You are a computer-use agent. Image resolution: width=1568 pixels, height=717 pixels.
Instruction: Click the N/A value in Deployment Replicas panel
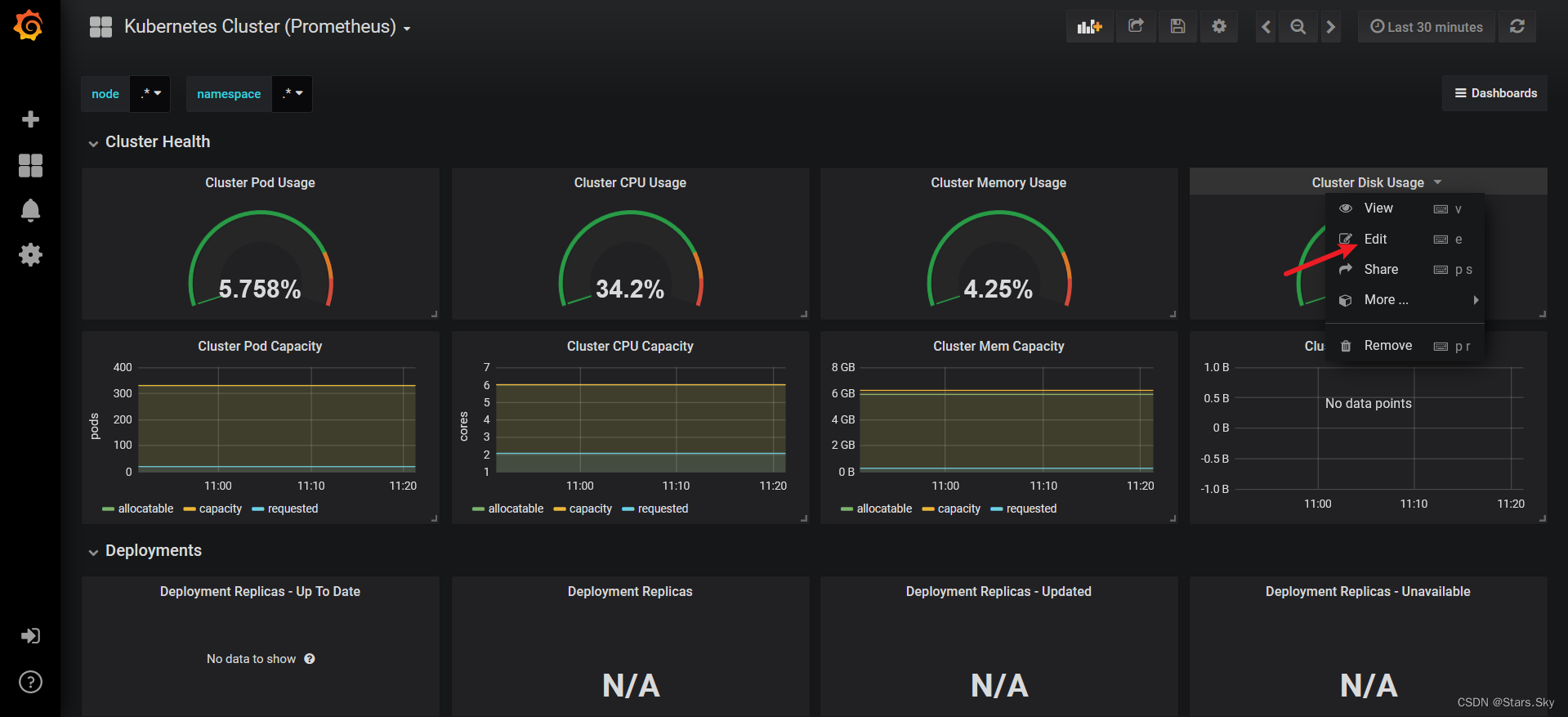pyautogui.click(x=631, y=686)
